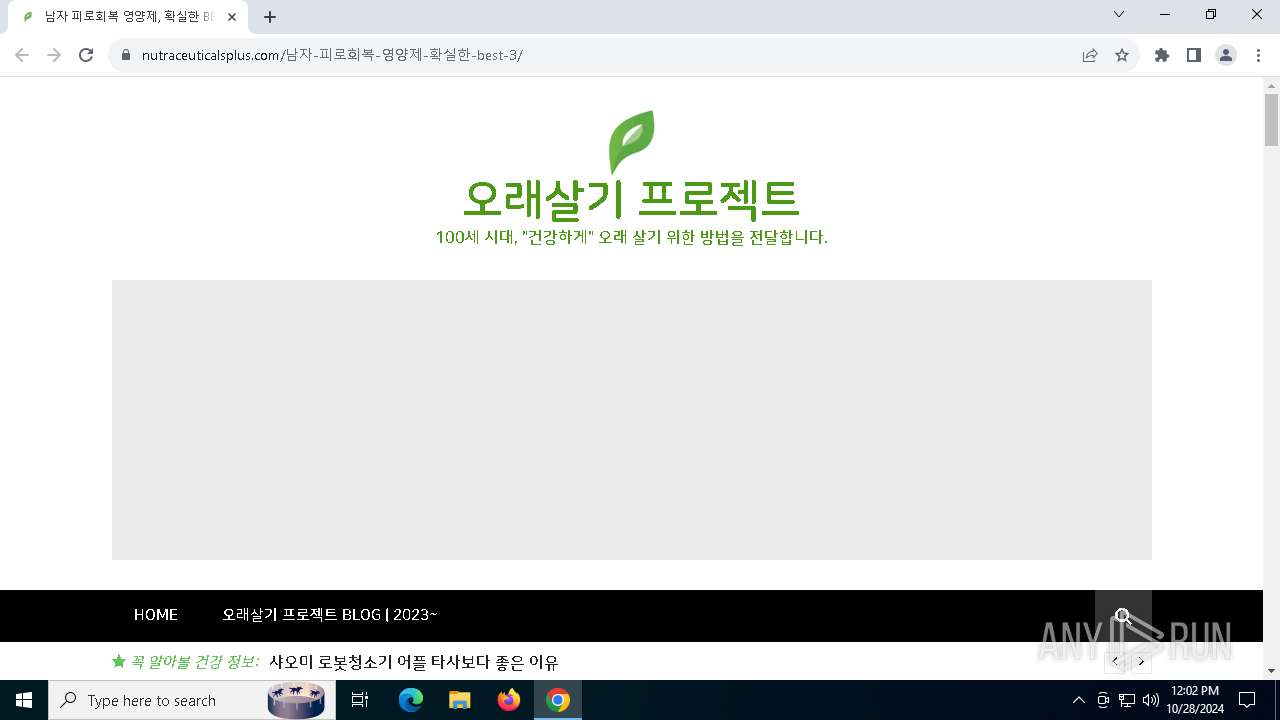The image size is (1280, 720).
Task: Click the taskbar search box
Action: 190,700
